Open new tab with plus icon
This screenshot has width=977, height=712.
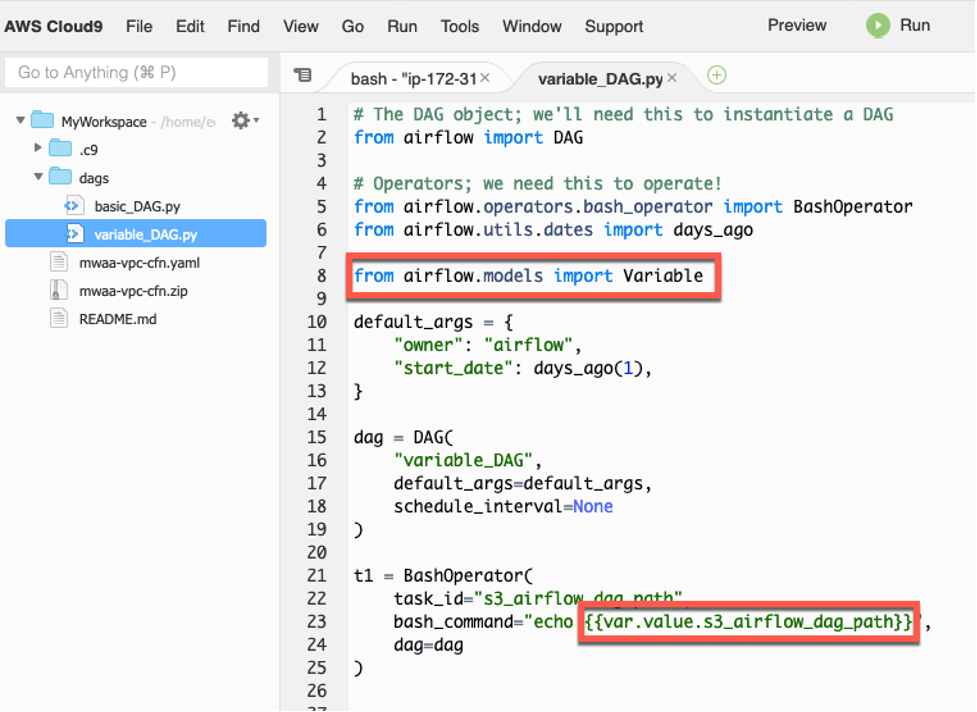(716, 75)
